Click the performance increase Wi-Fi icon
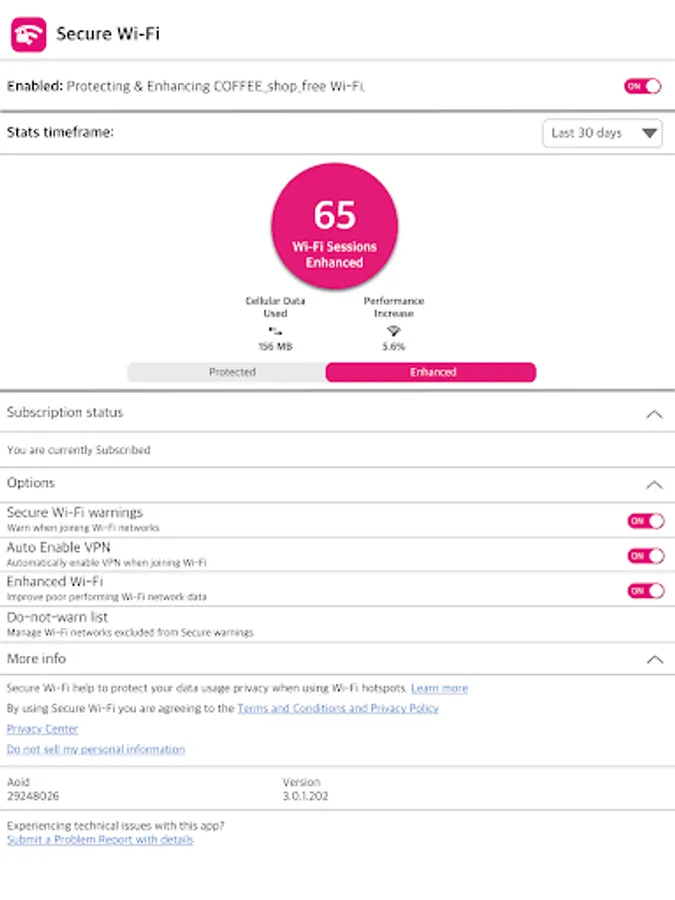The width and height of the screenshot is (675, 900). [x=394, y=330]
